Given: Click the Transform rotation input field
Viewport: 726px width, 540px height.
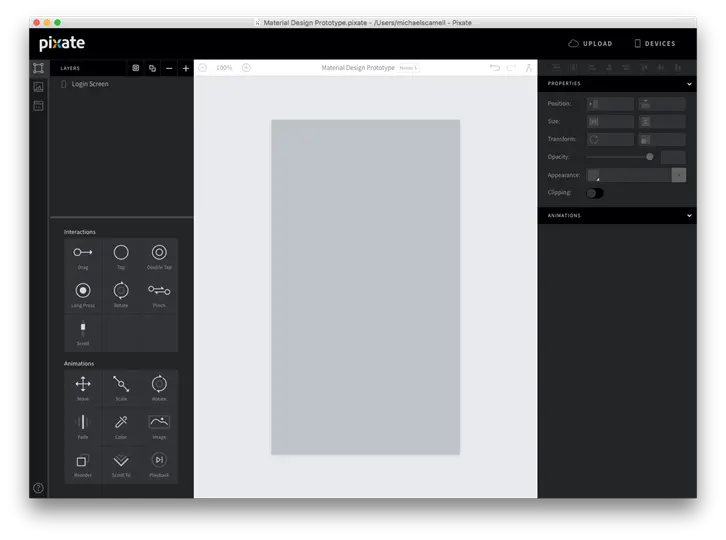Looking at the screenshot, I should (x=610, y=139).
